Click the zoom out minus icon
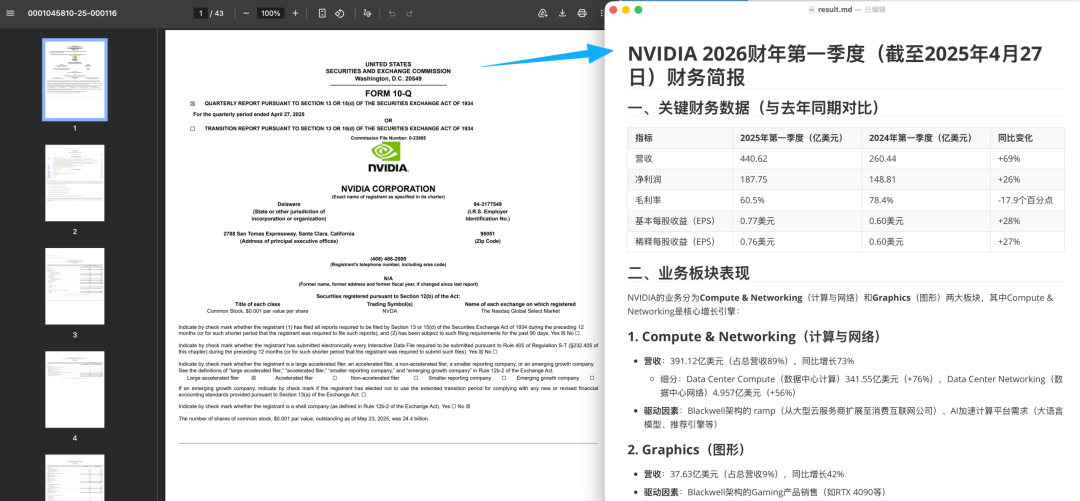Viewport: 1080px width, 501px height. tap(246, 13)
